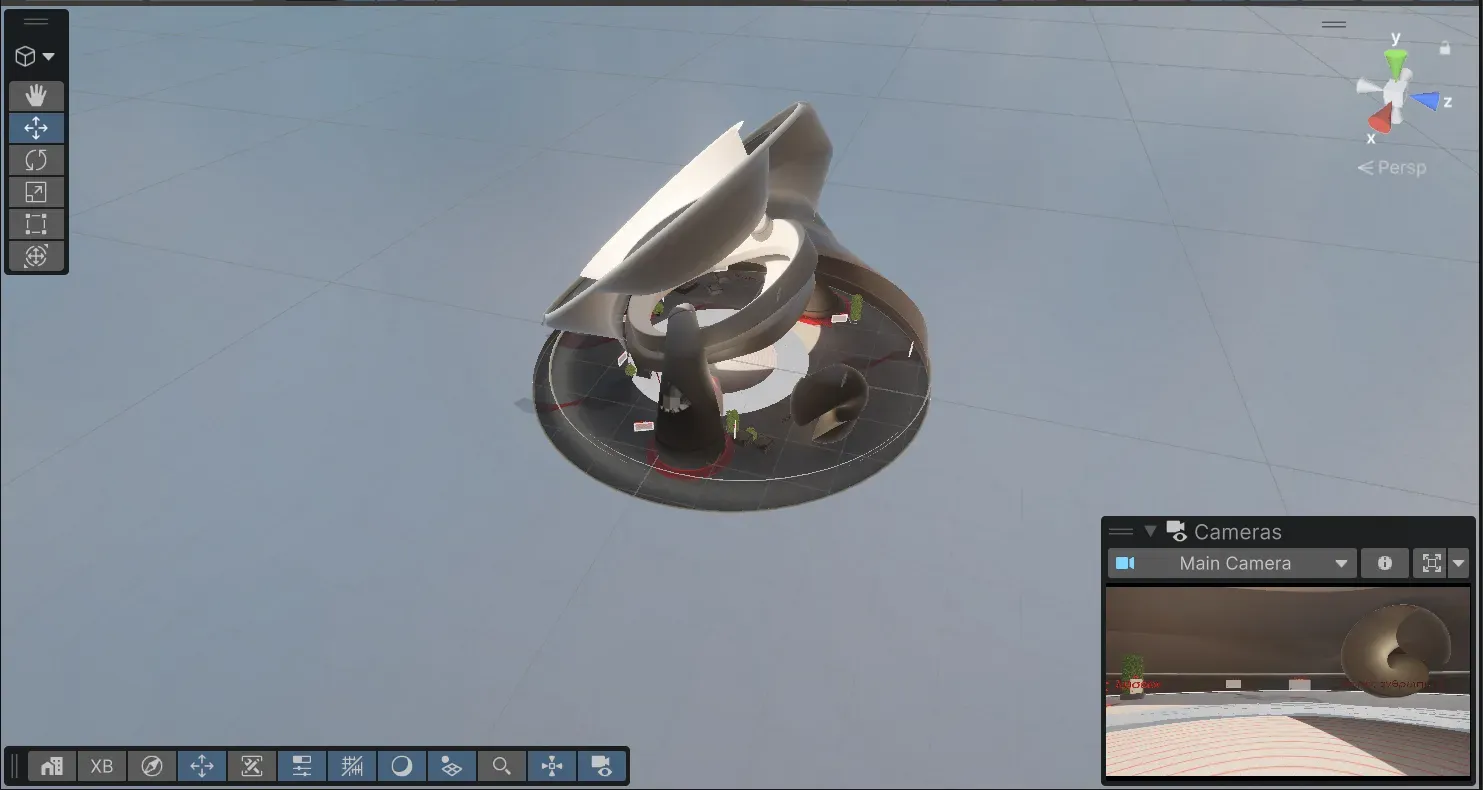Toggle the dot-over-grid icon in bottom toolbar

pyautogui.click(x=452, y=766)
